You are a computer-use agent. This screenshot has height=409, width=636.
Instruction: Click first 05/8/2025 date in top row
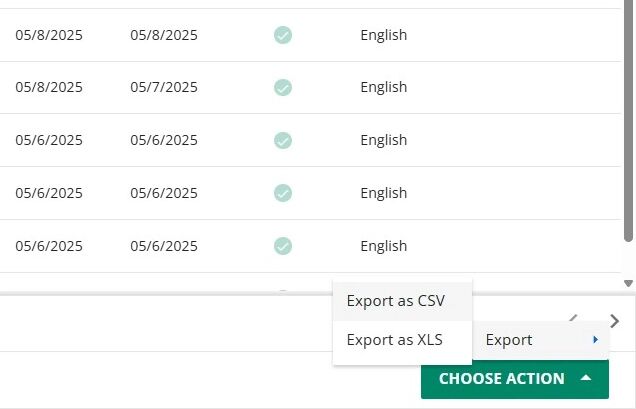click(49, 35)
